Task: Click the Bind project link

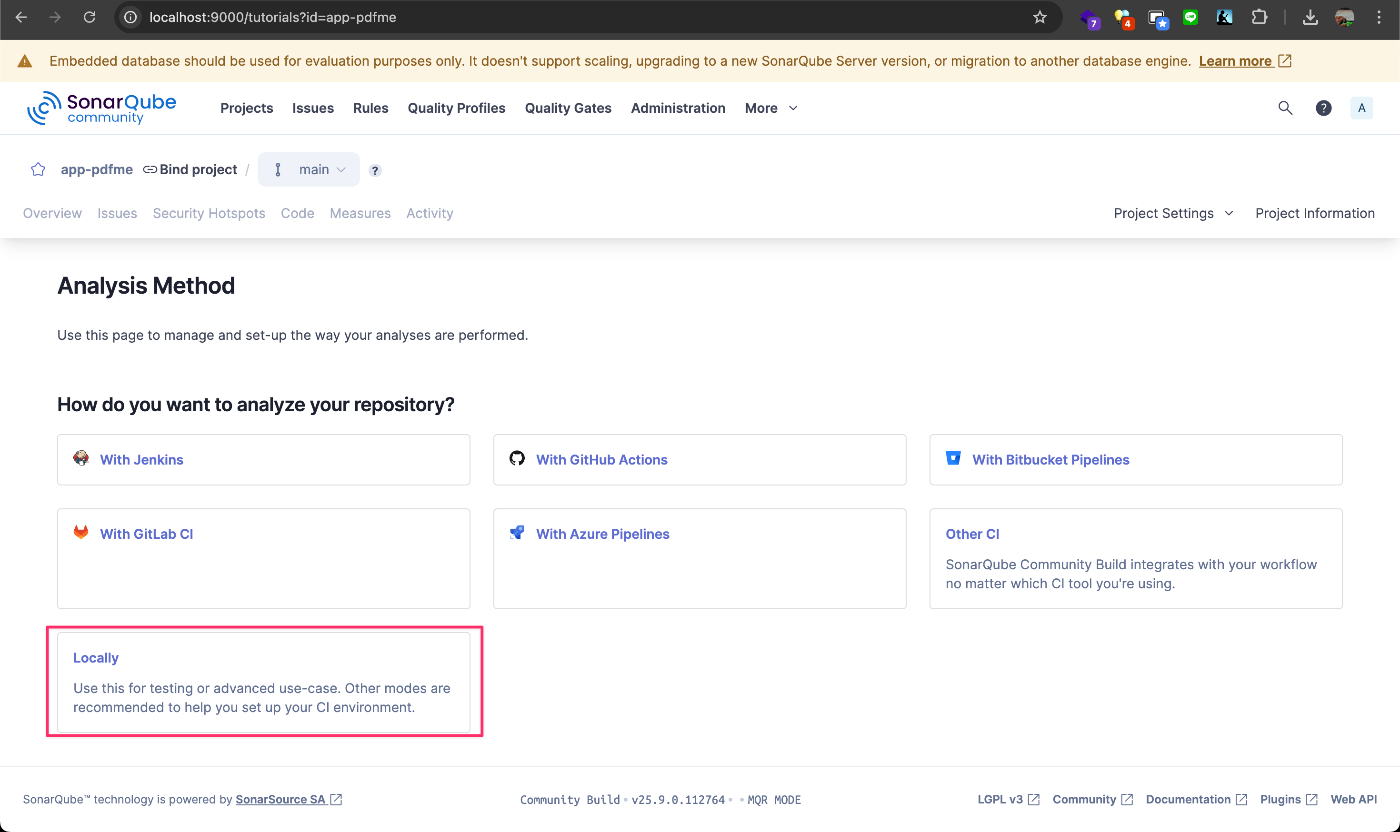Action: point(190,169)
